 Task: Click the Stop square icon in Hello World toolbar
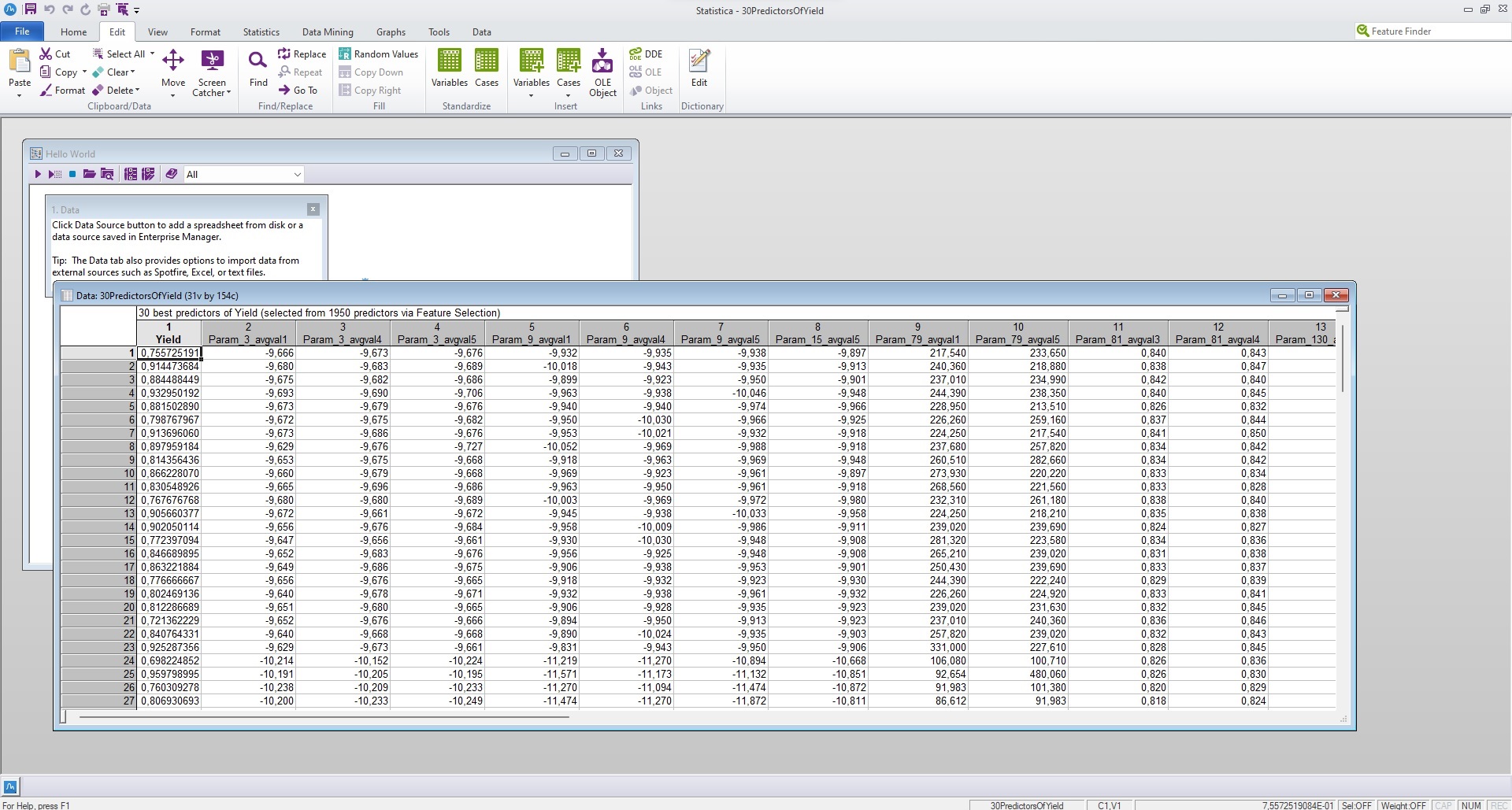coord(72,175)
